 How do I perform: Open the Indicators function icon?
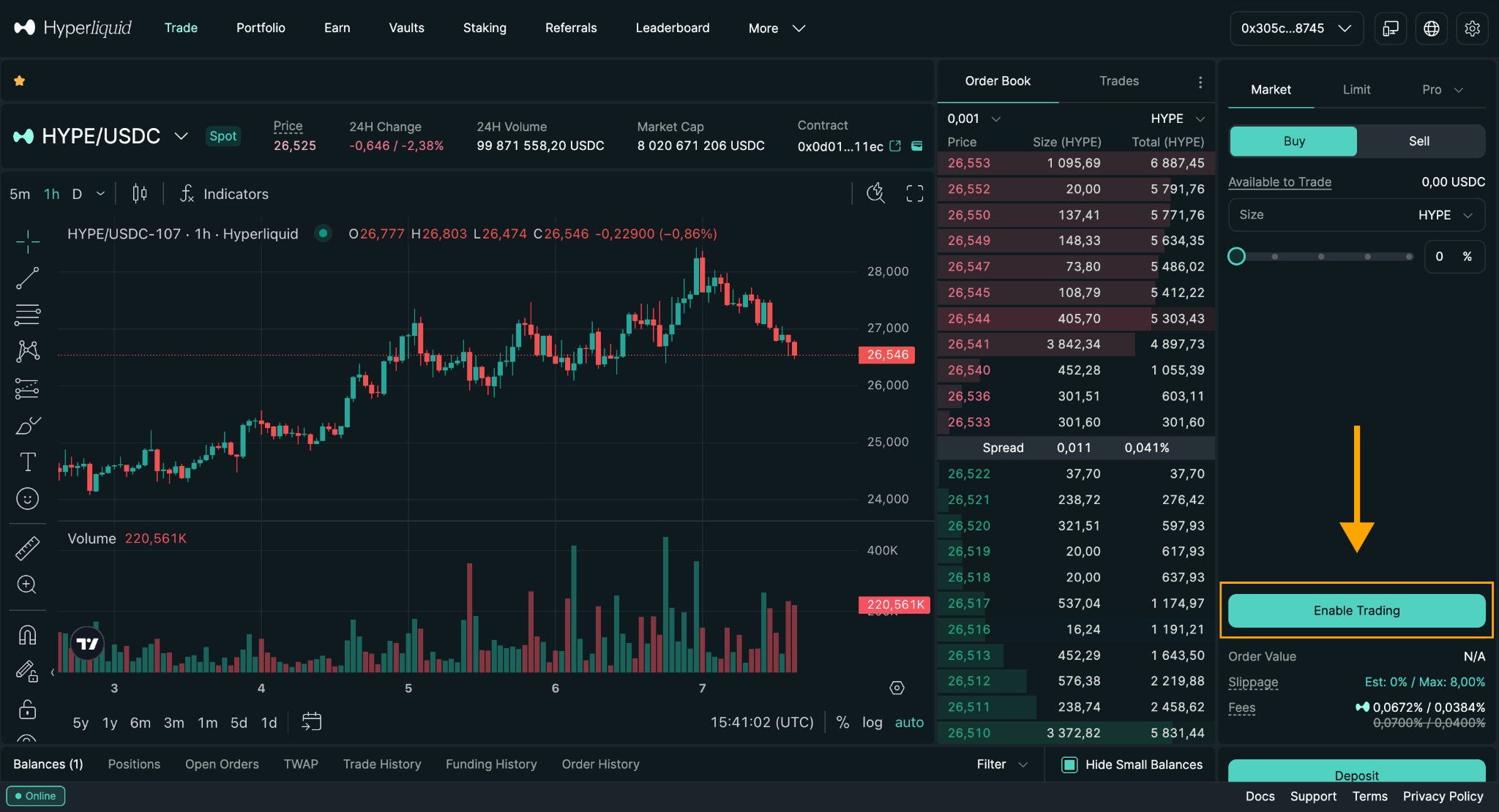pos(187,194)
